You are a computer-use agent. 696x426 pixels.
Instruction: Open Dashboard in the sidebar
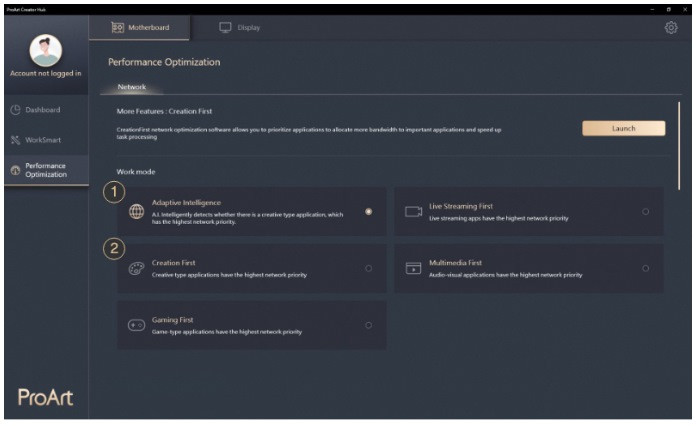tap(46, 110)
